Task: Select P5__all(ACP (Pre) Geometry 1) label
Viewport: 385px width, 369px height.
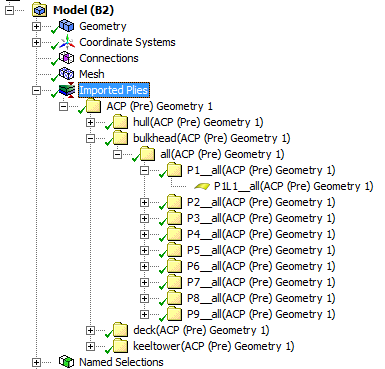Action: [261, 250]
